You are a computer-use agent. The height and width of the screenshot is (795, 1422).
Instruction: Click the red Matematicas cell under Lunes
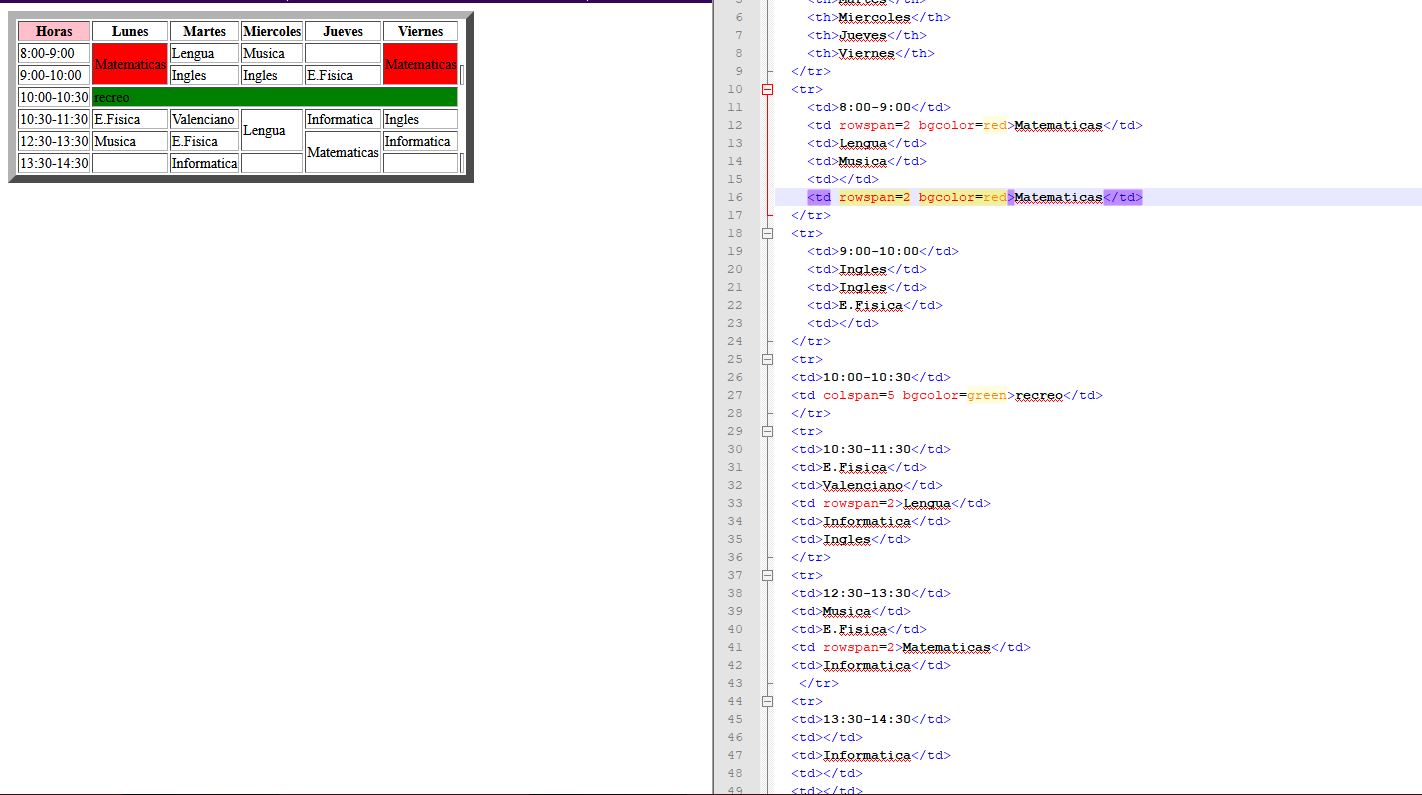[x=130, y=64]
